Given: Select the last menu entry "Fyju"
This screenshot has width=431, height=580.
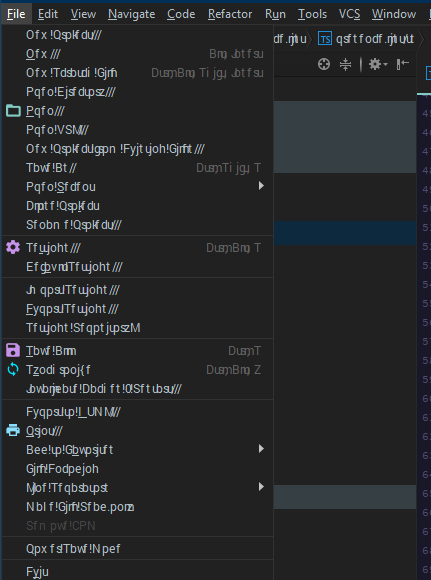Looking at the screenshot, I should [x=137, y=572].
